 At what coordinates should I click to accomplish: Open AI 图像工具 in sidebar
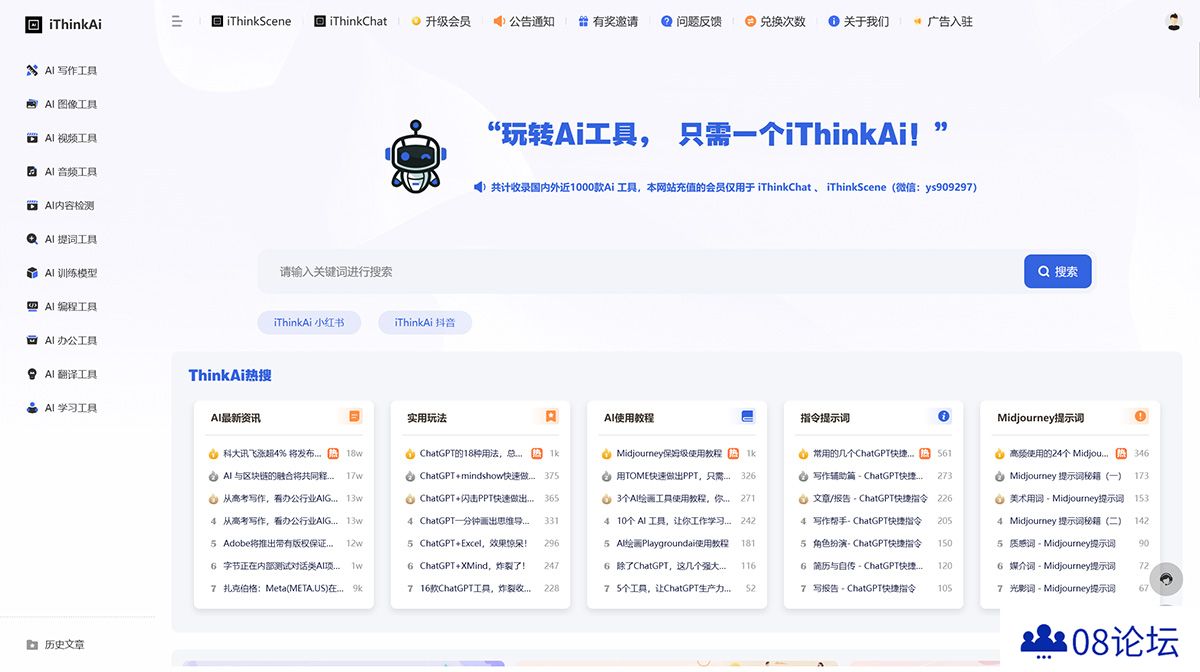(x=62, y=104)
